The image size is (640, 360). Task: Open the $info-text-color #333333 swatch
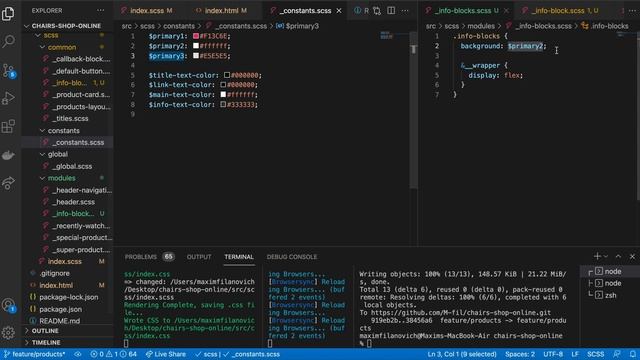(x=223, y=105)
